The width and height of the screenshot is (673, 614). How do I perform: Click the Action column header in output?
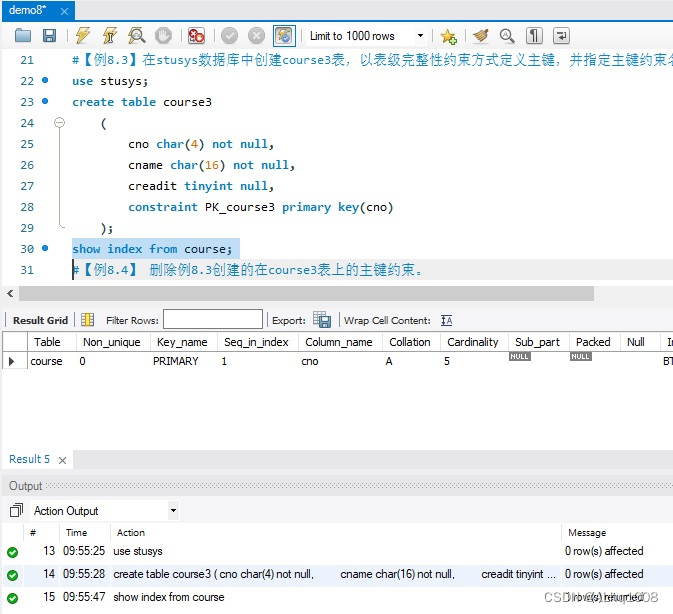coord(131,532)
